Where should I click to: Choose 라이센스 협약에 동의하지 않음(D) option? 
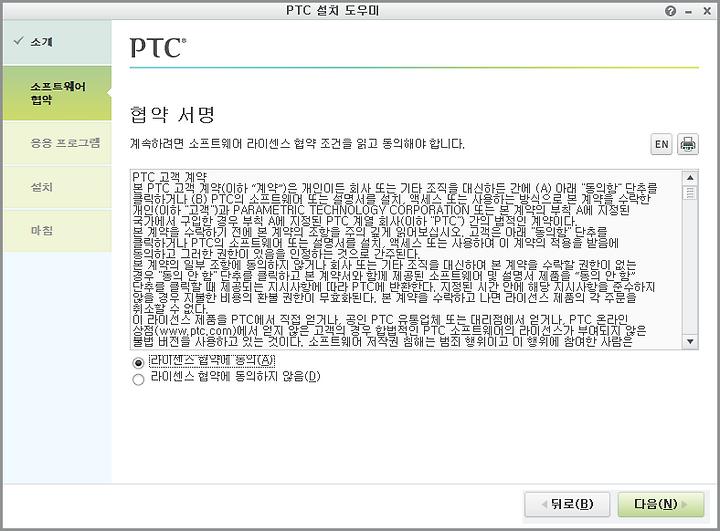138,379
